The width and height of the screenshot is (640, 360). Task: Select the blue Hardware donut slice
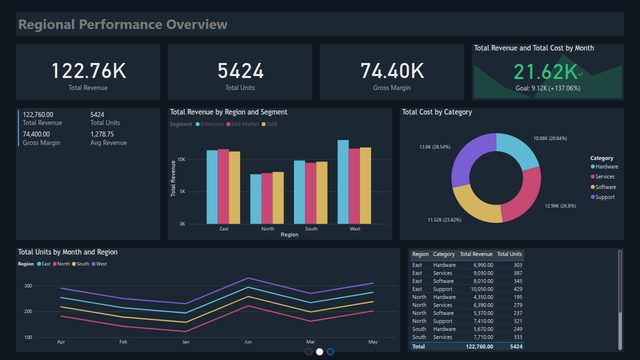point(519,149)
